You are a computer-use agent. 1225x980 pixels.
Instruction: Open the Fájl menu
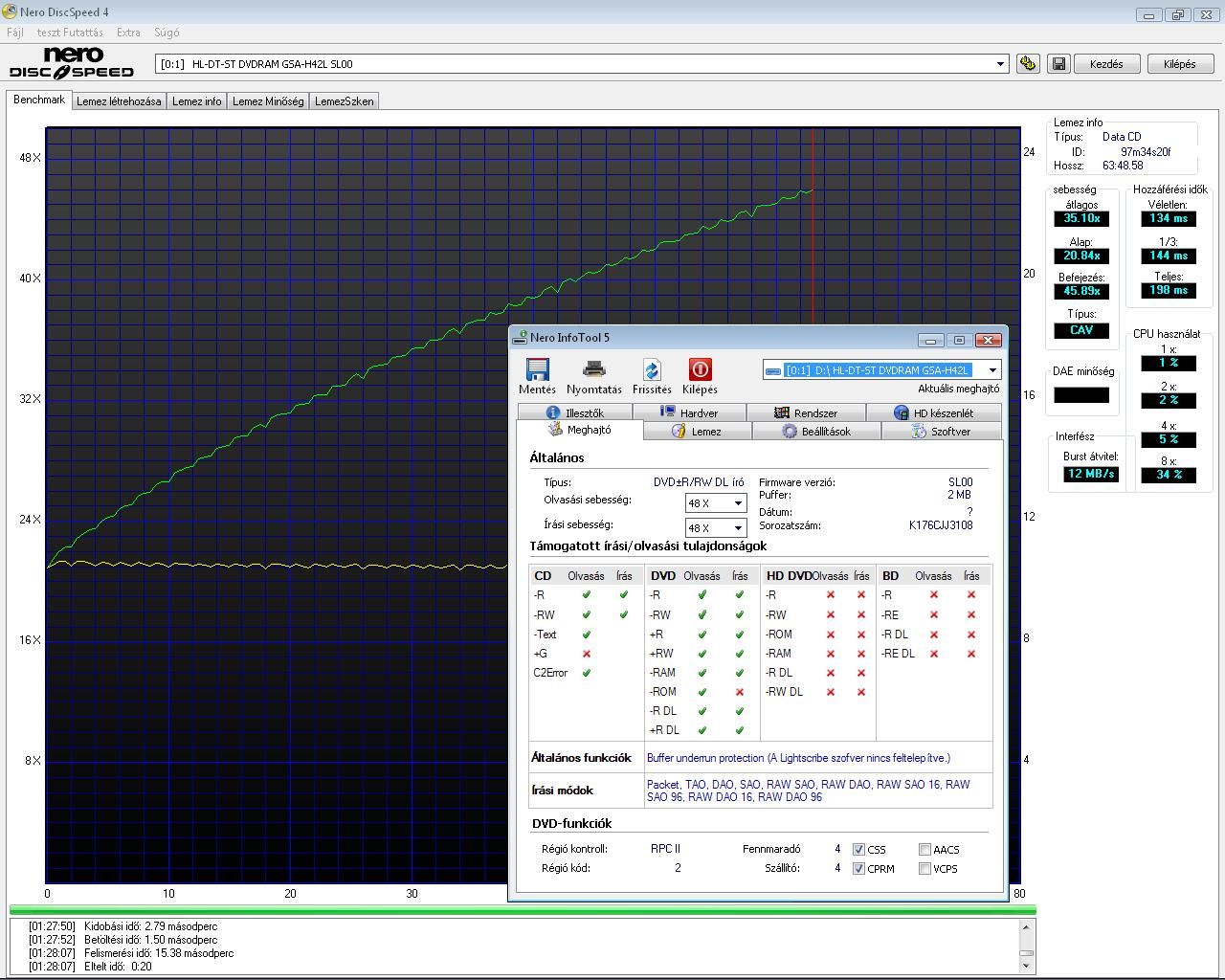coord(15,33)
